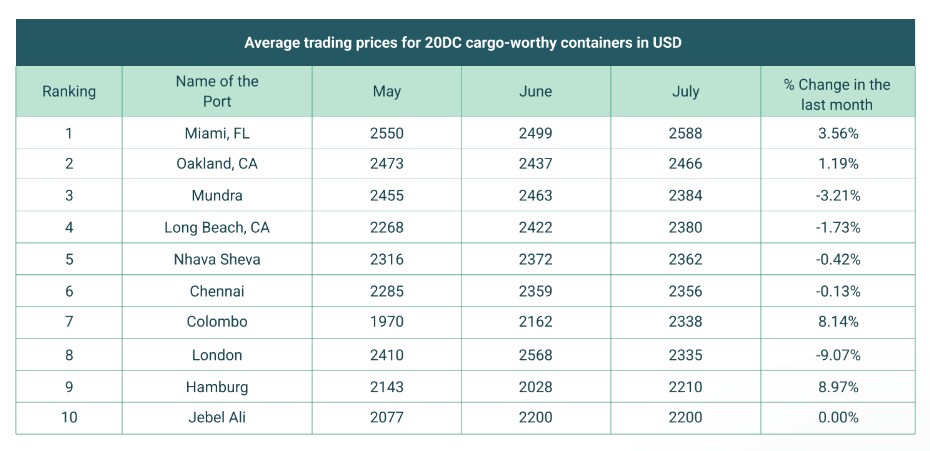
Task: Select the Nhava Sheva row name
Action: (x=217, y=259)
